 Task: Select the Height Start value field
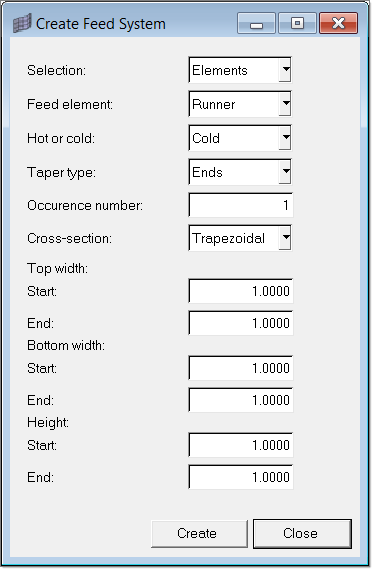240,445
